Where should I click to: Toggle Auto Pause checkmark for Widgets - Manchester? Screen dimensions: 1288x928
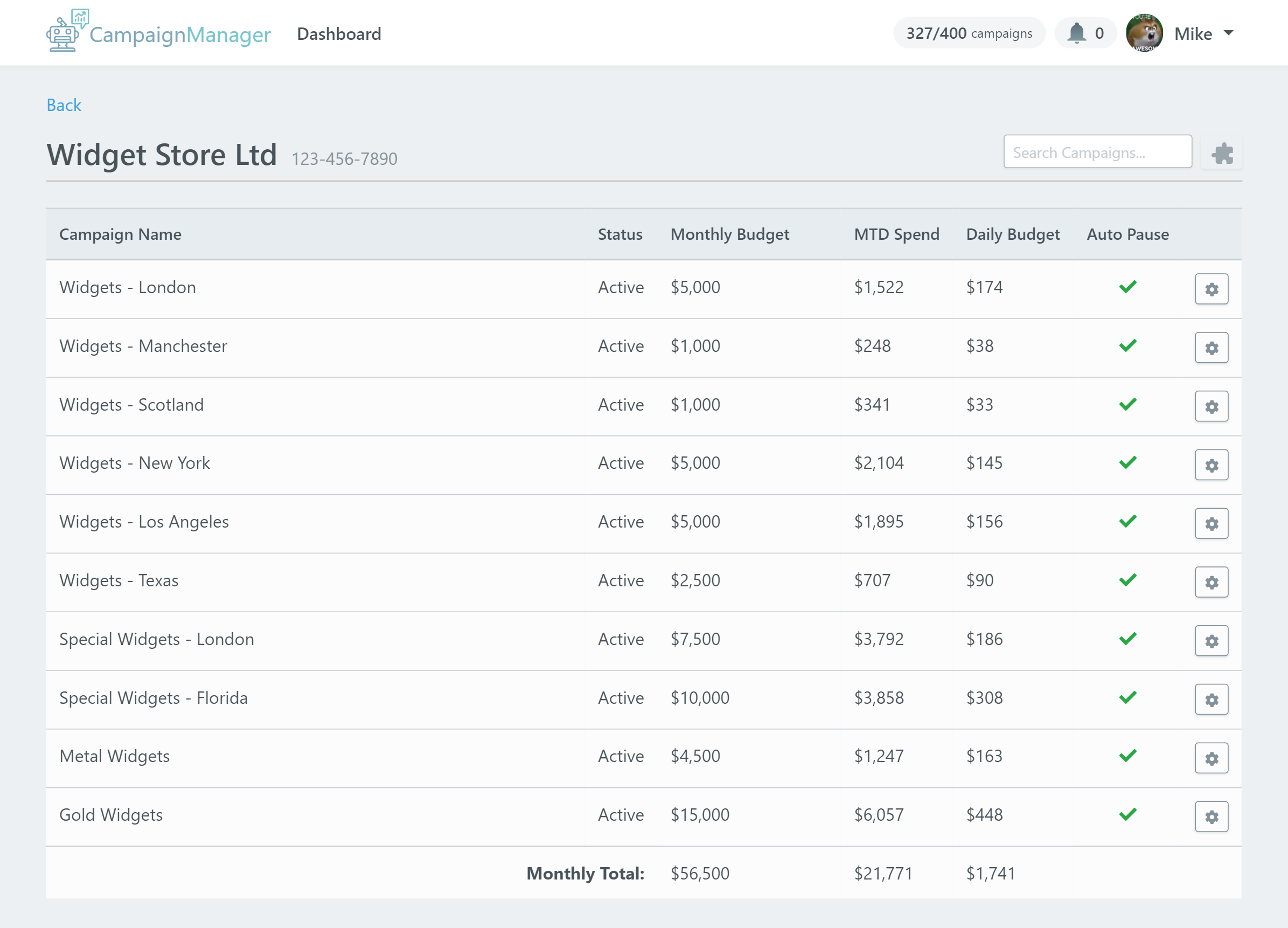[1128, 345]
